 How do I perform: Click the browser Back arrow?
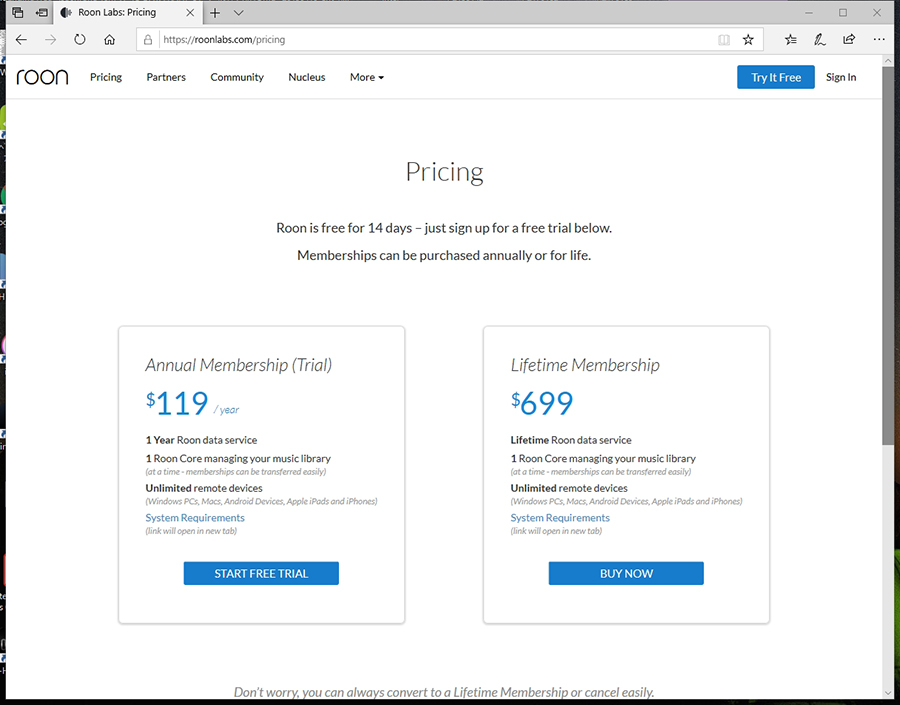click(21, 40)
